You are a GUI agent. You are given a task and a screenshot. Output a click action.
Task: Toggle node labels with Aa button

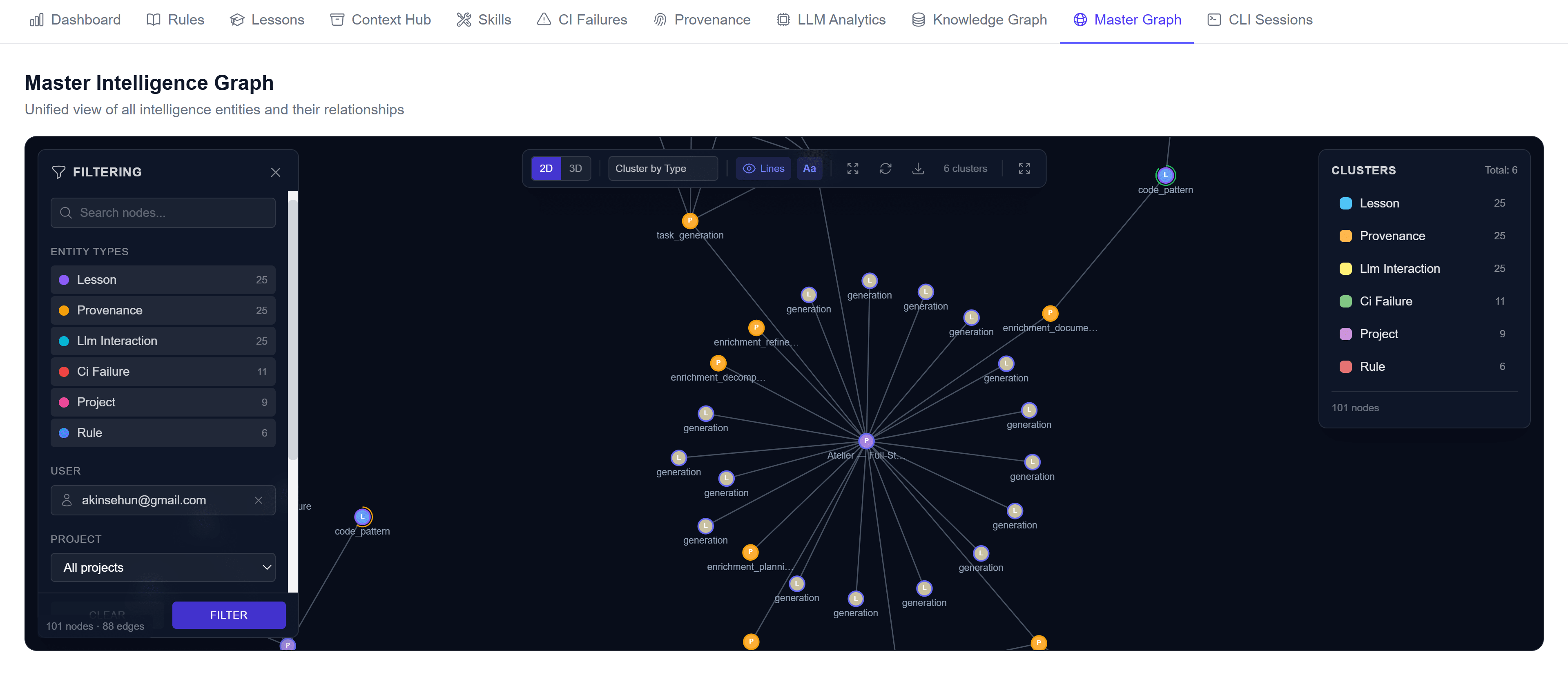[x=809, y=169]
